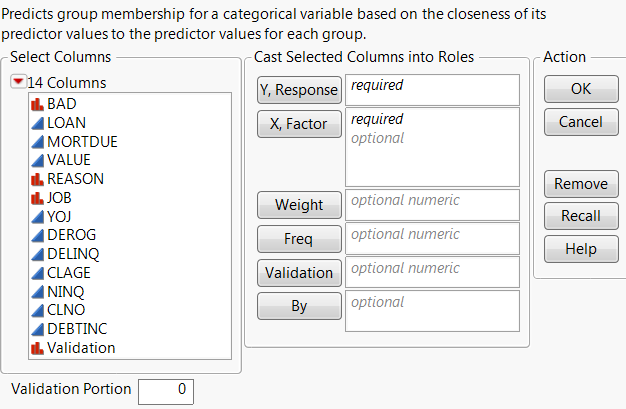Open the red triangle 14 Columns menu
Viewport: 626px width, 409px height.
(x=19, y=83)
